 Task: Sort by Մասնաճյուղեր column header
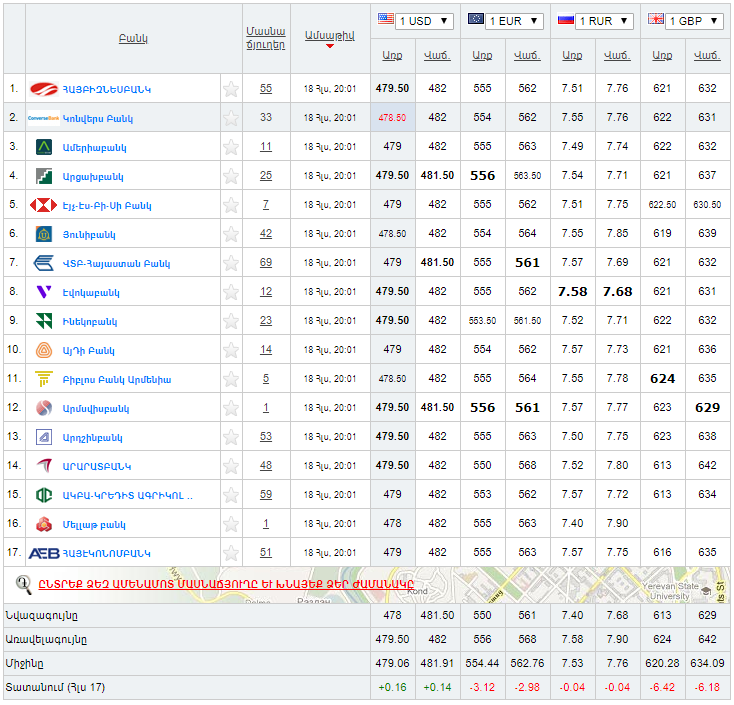[x=266, y=38]
